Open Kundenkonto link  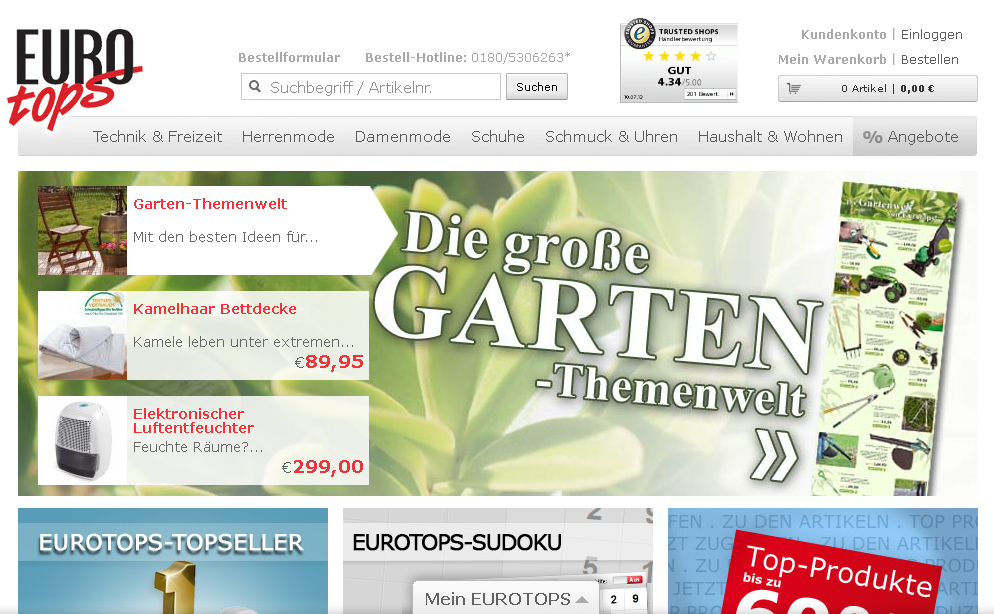point(843,35)
